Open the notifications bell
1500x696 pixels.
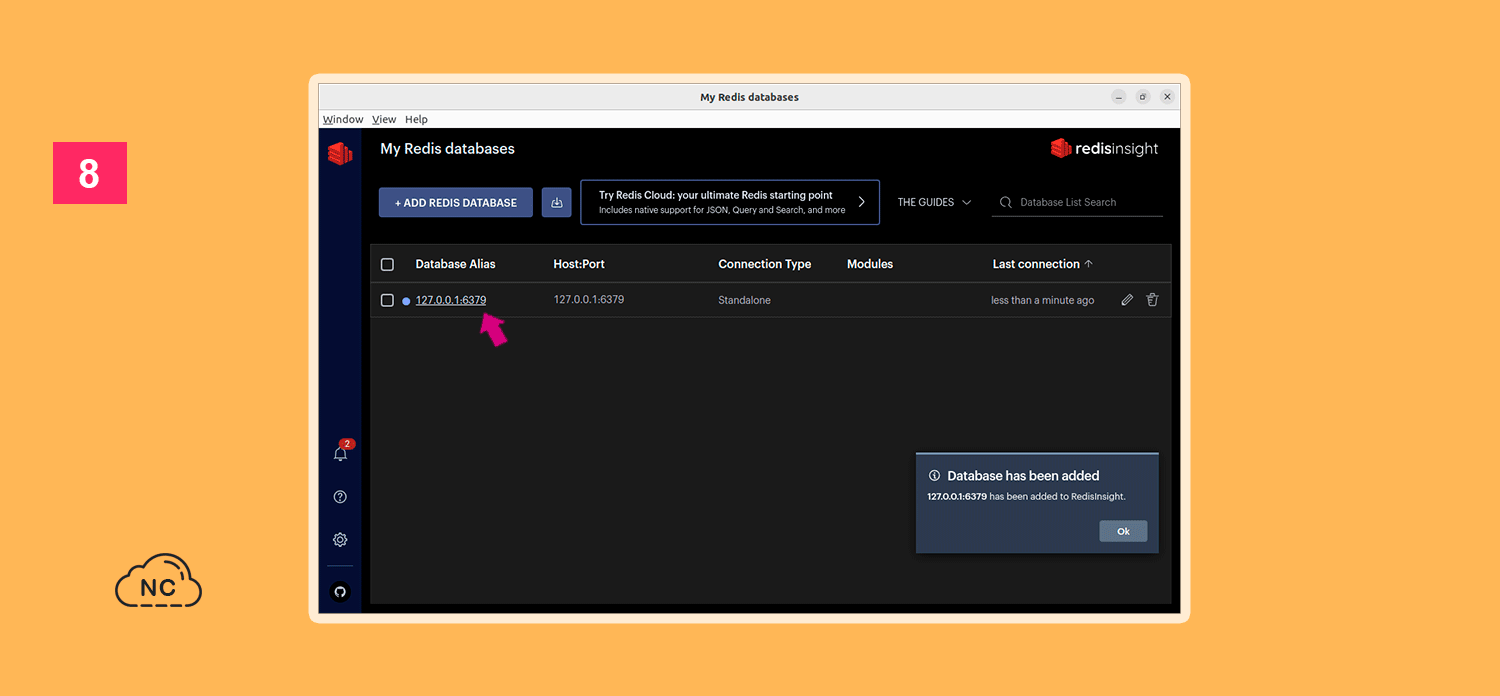tap(340, 454)
